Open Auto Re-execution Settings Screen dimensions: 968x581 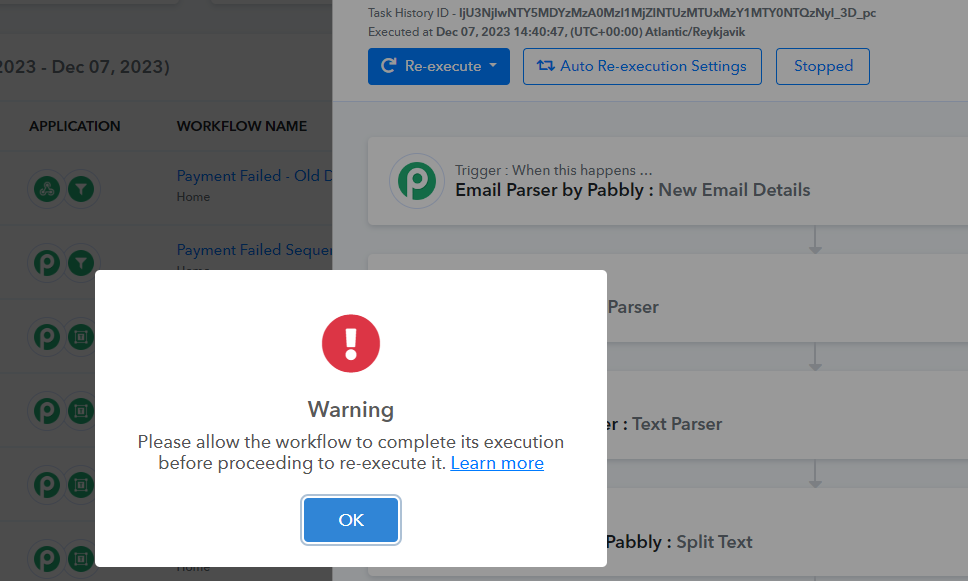pyautogui.click(x=642, y=66)
